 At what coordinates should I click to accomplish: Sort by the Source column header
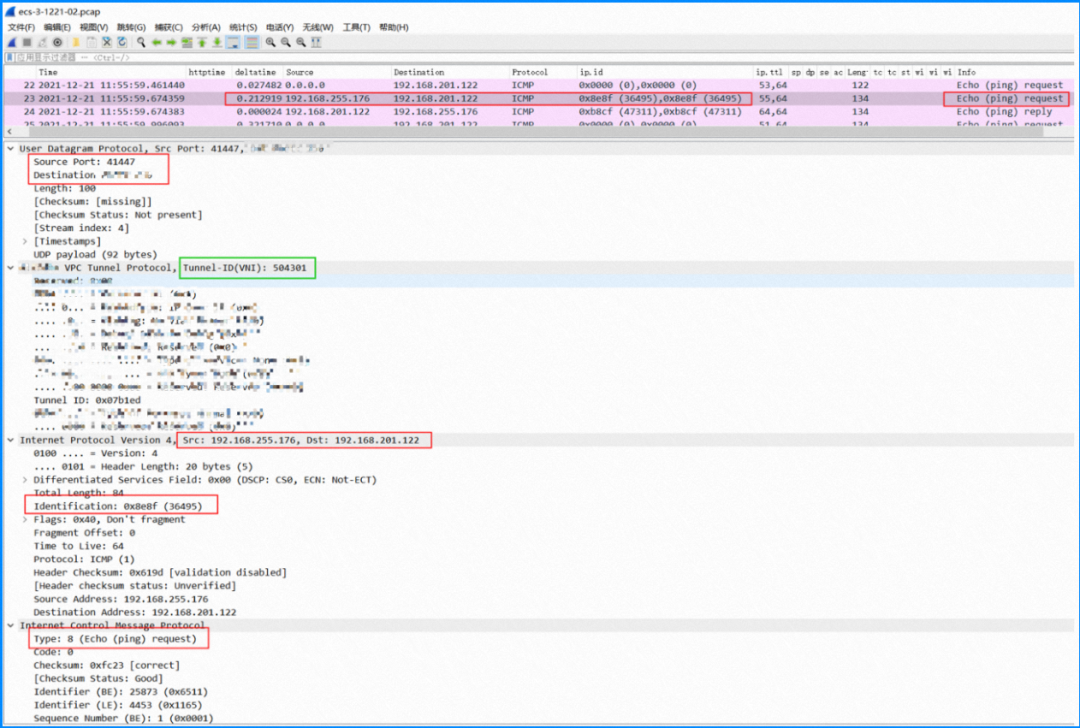coord(337,72)
